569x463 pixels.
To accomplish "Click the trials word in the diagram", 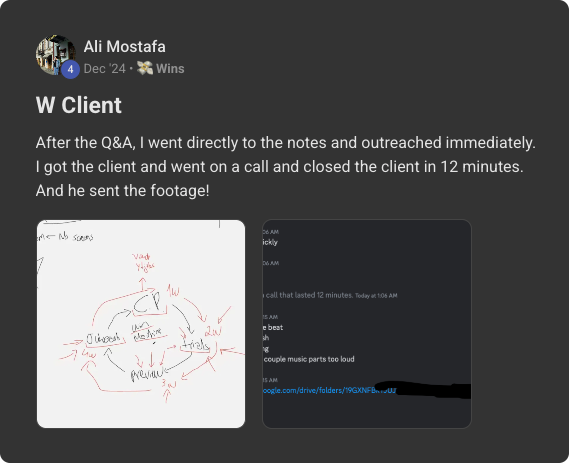I will [195, 345].
